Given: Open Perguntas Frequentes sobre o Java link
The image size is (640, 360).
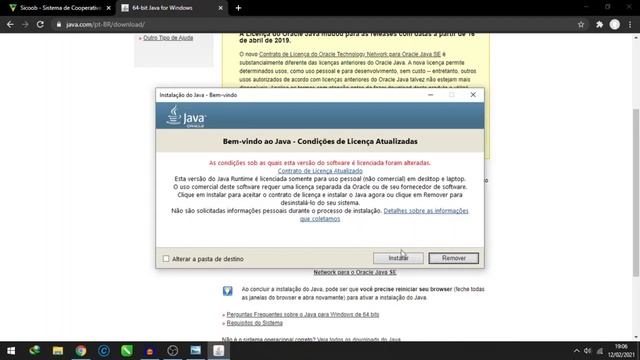Looking at the screenshot, I should click(302, 314).
